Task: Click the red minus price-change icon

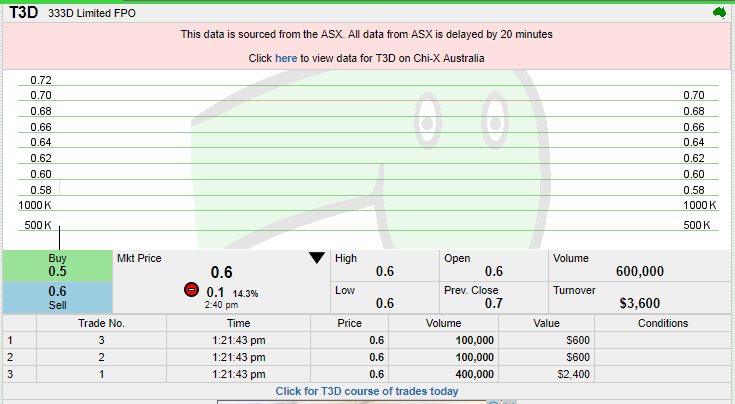Action: pyautogui.click(x=191, y=290)
